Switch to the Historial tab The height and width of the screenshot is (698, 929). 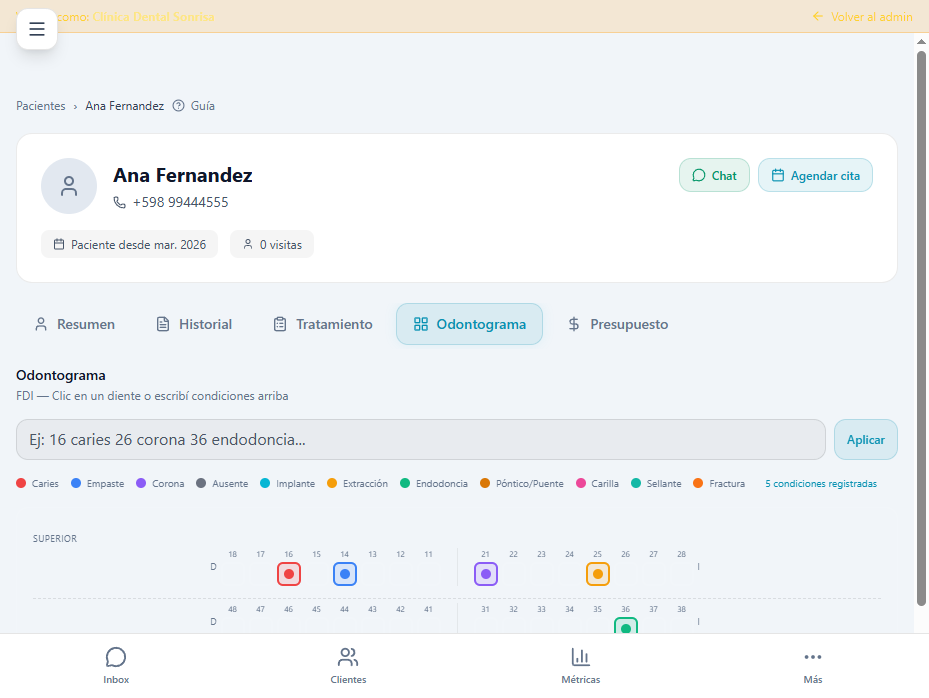coord(193,324)
